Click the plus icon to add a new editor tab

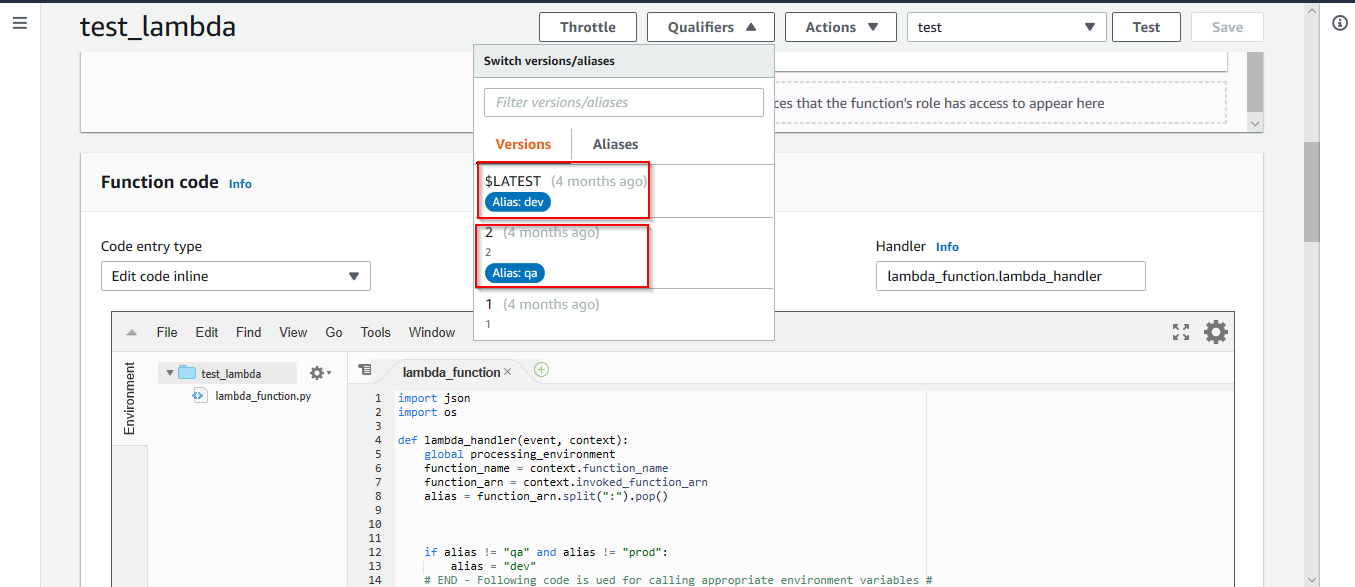541,369
